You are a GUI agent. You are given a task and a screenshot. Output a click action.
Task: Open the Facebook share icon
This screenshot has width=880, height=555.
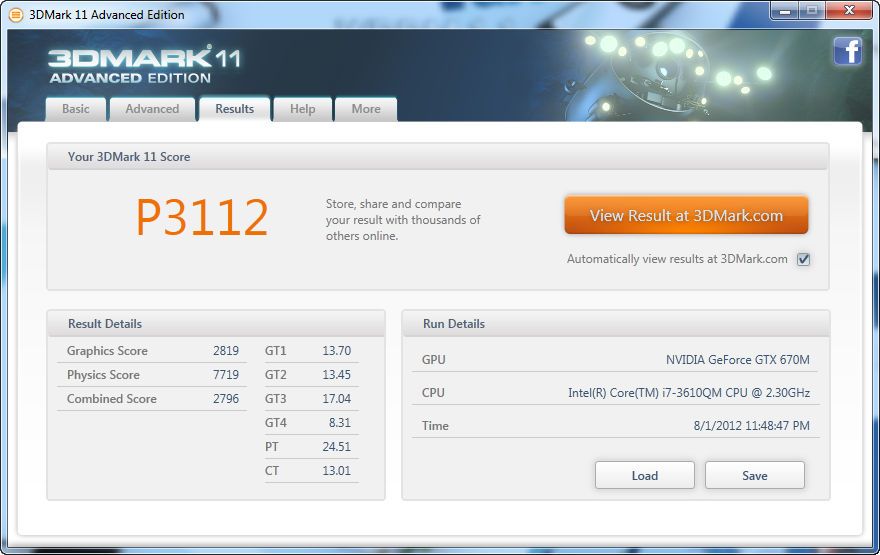point(847,51)
